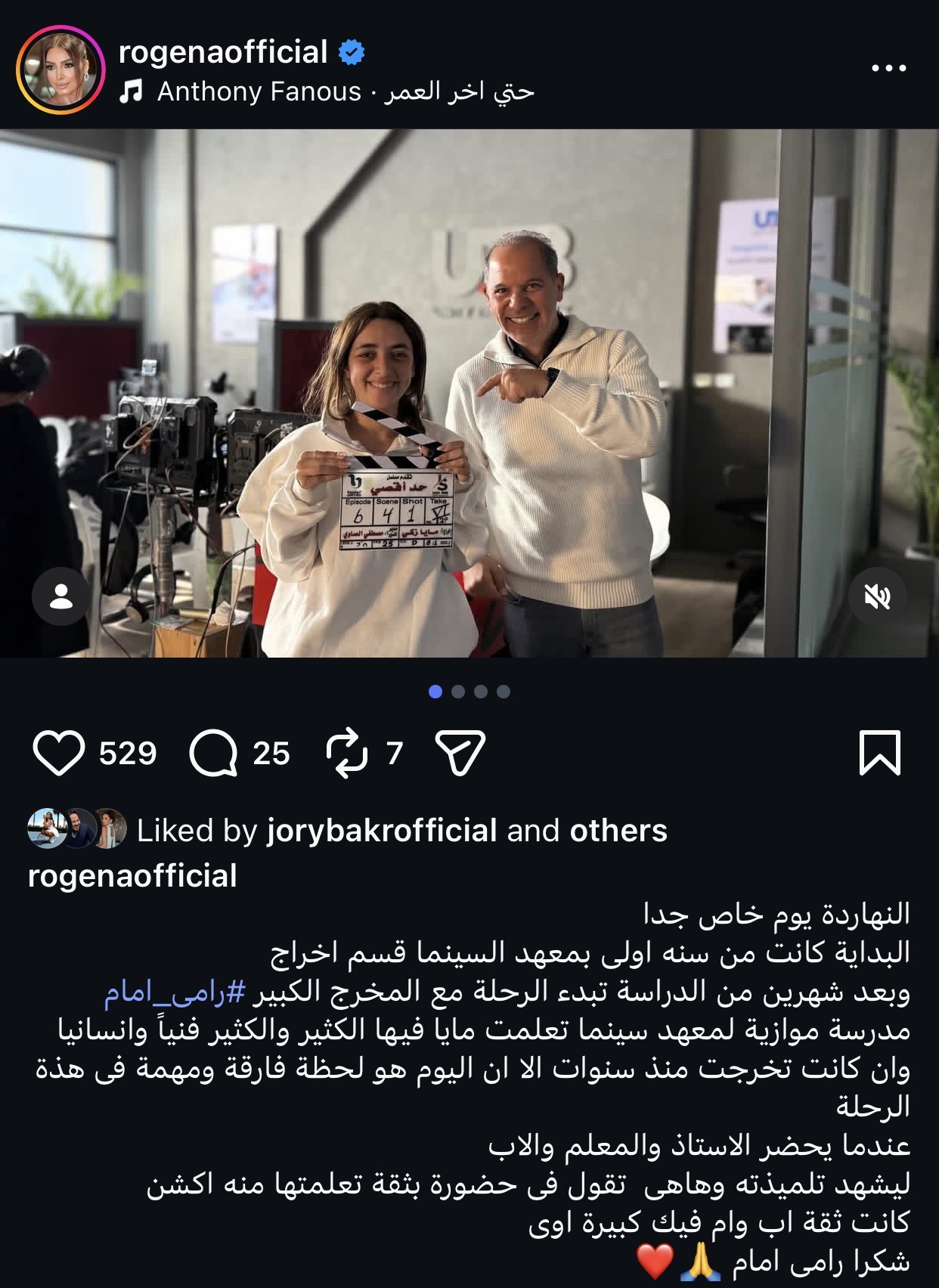This screenshot has height=1288, width=939.
Task: Tap the music note icon
Action: 132,92
